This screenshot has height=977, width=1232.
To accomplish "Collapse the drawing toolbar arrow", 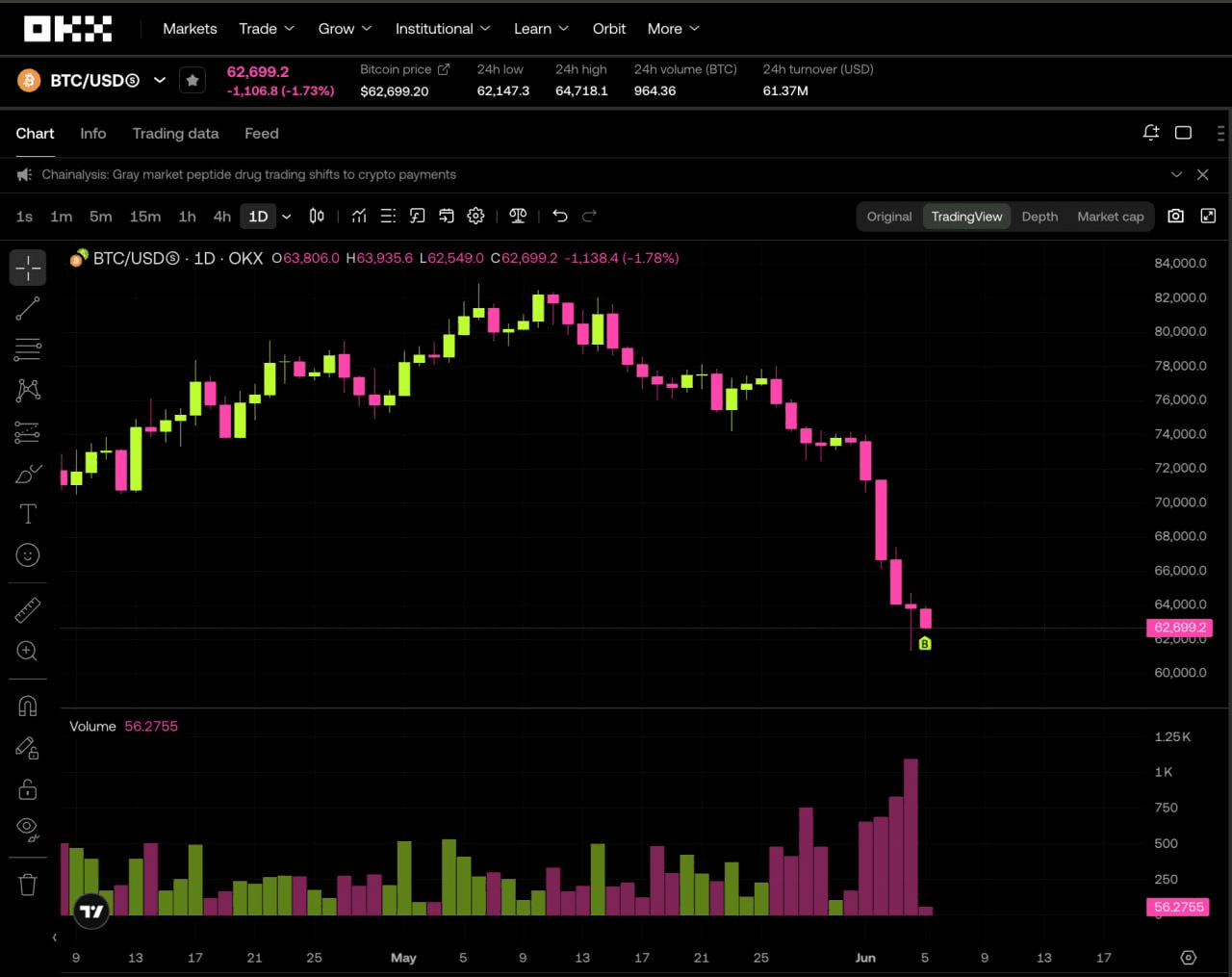I will click(x=54, y=938).
